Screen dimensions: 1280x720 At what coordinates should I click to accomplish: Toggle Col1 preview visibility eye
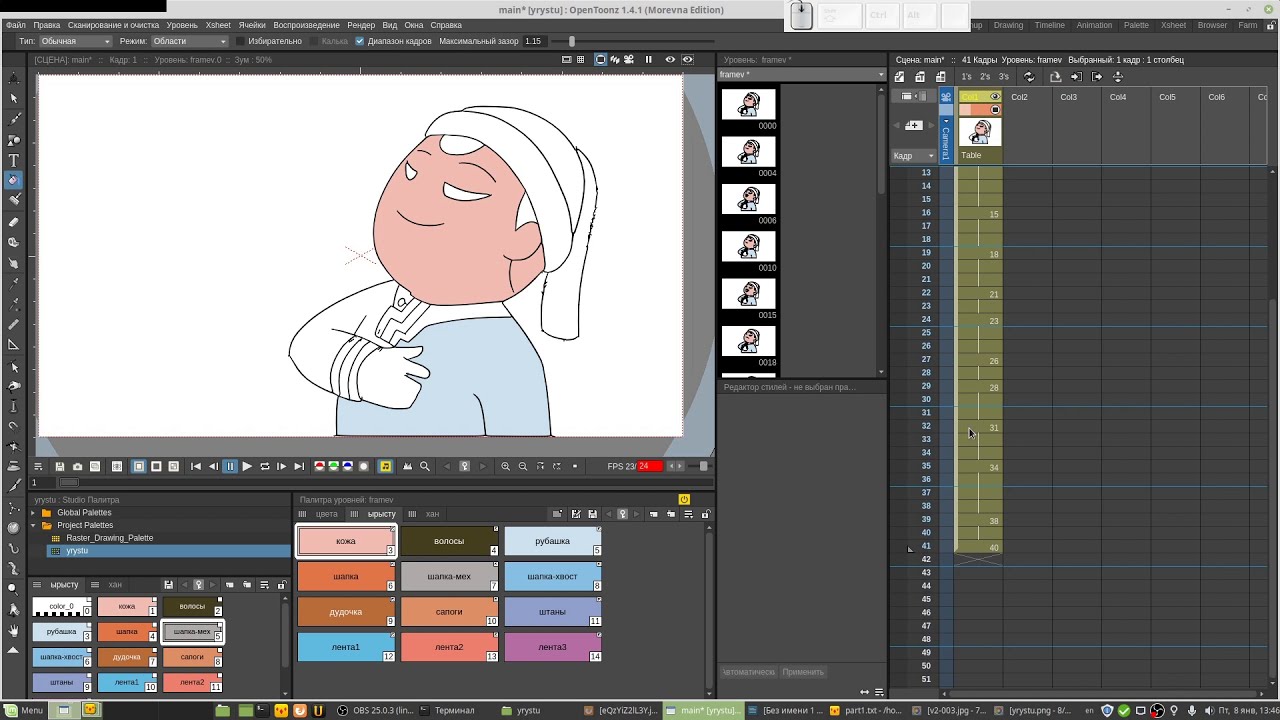coord(994,97)
